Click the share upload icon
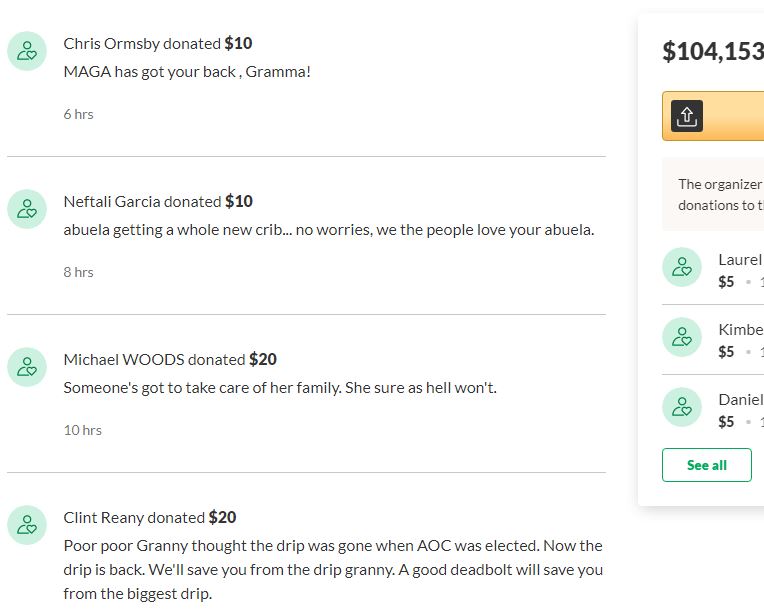 (x=687, y=116)
